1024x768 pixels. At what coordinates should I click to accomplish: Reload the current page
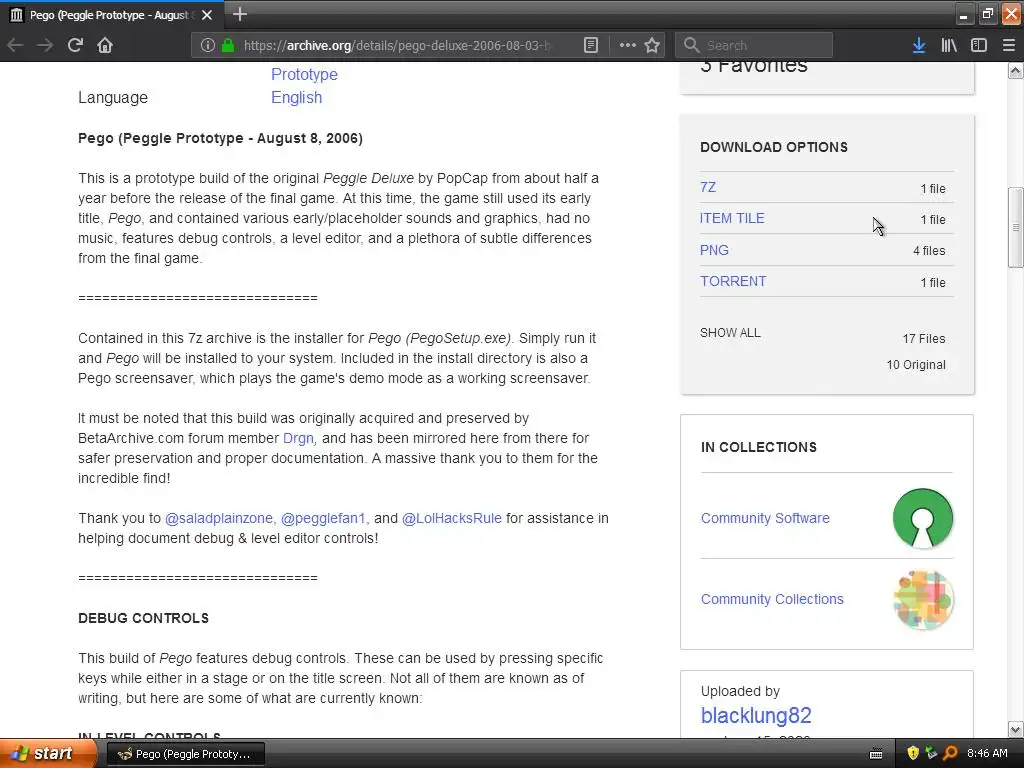pos(75,45)
